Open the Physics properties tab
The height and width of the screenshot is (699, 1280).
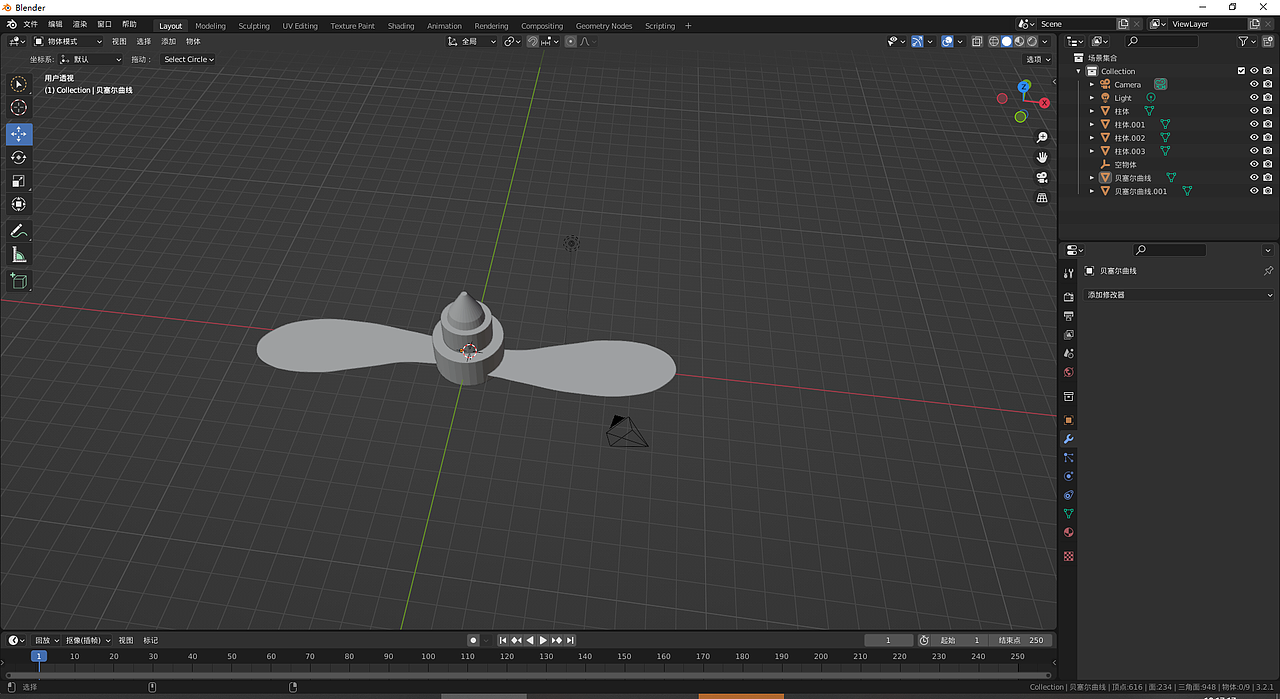1068,477
